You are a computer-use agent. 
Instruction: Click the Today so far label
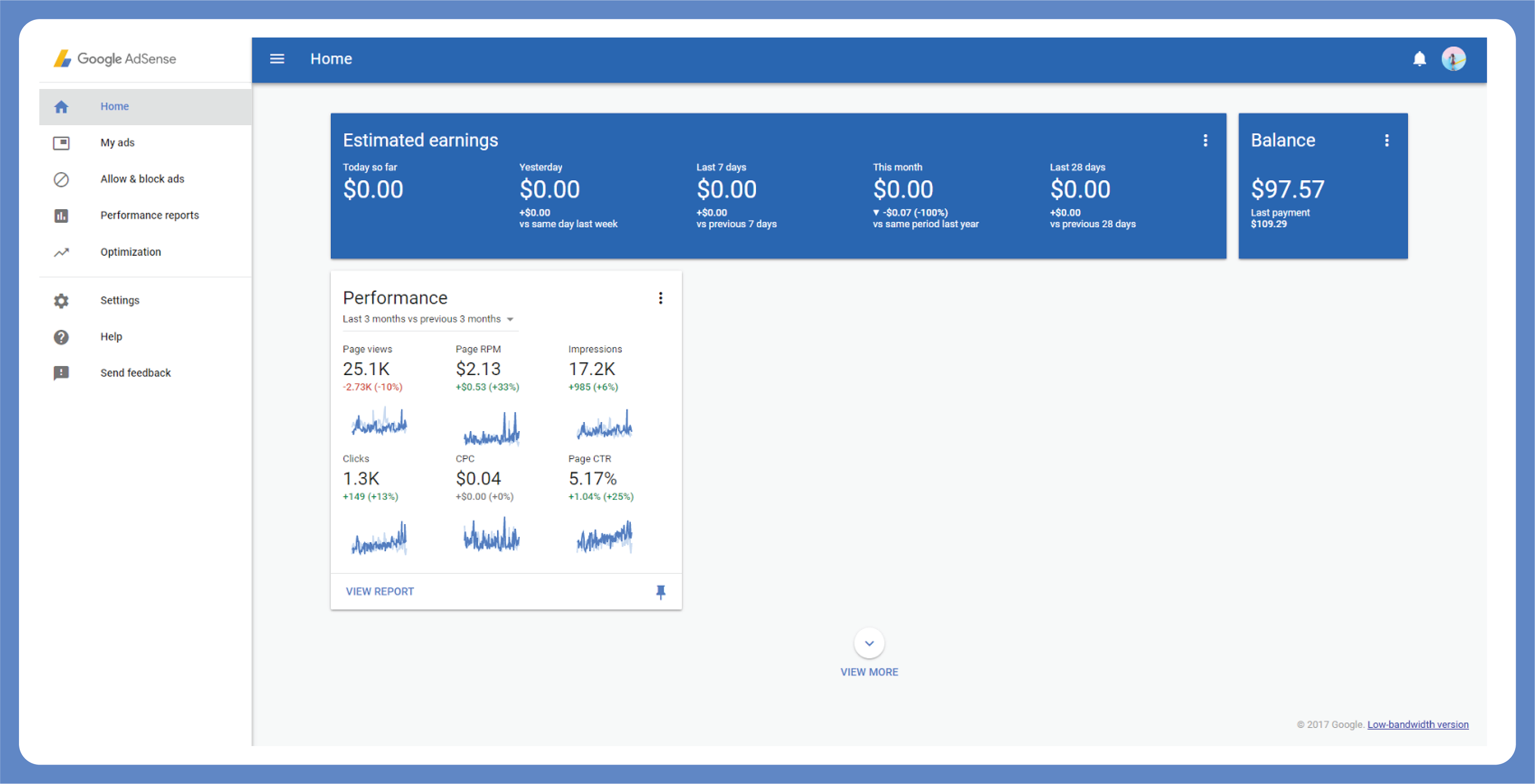tap(370, 167)
